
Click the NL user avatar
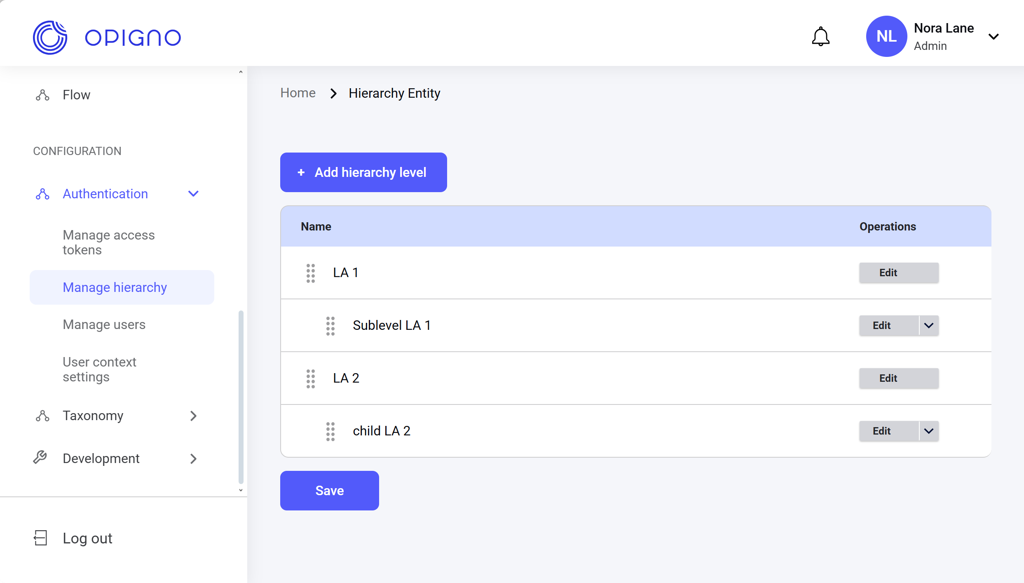click(886, 37)
